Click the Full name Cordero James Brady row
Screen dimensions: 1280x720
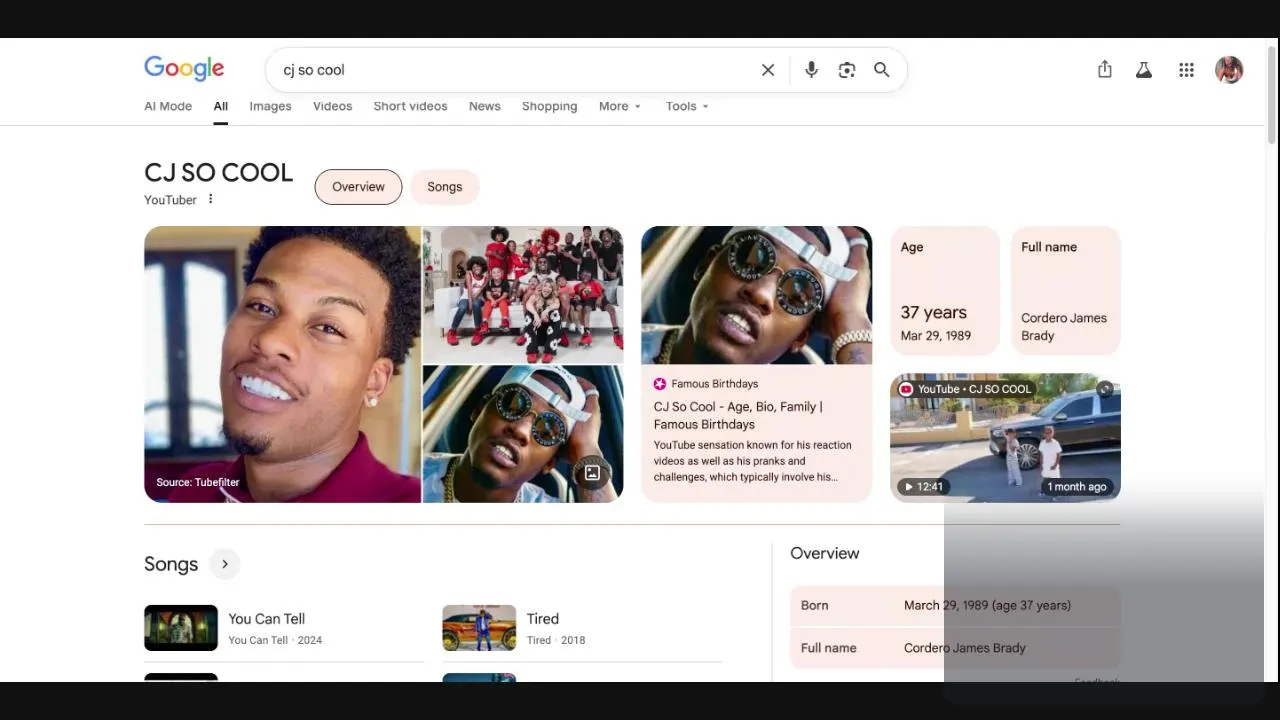(x=955, y=648)
